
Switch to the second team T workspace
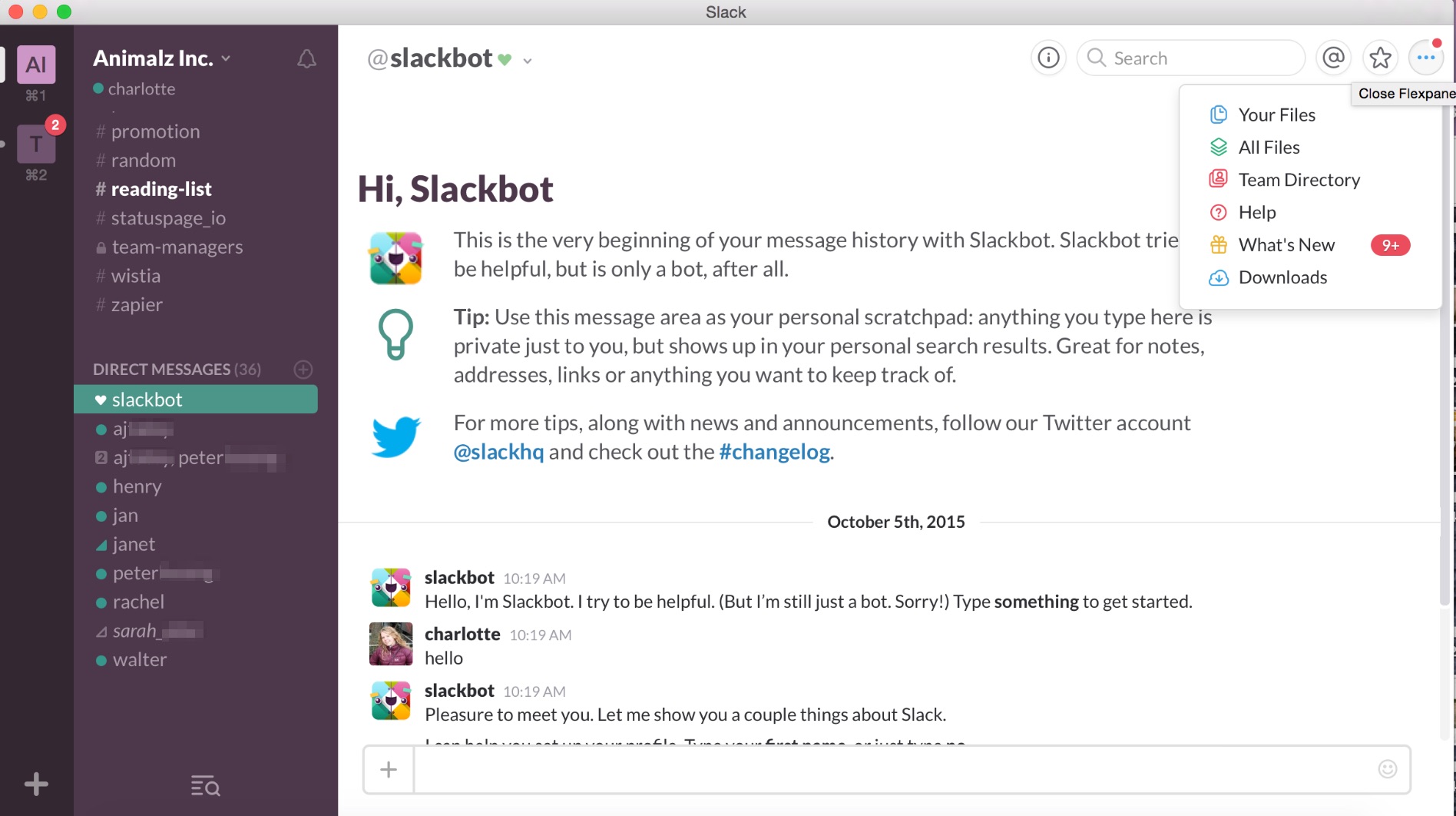click(36, 144)
